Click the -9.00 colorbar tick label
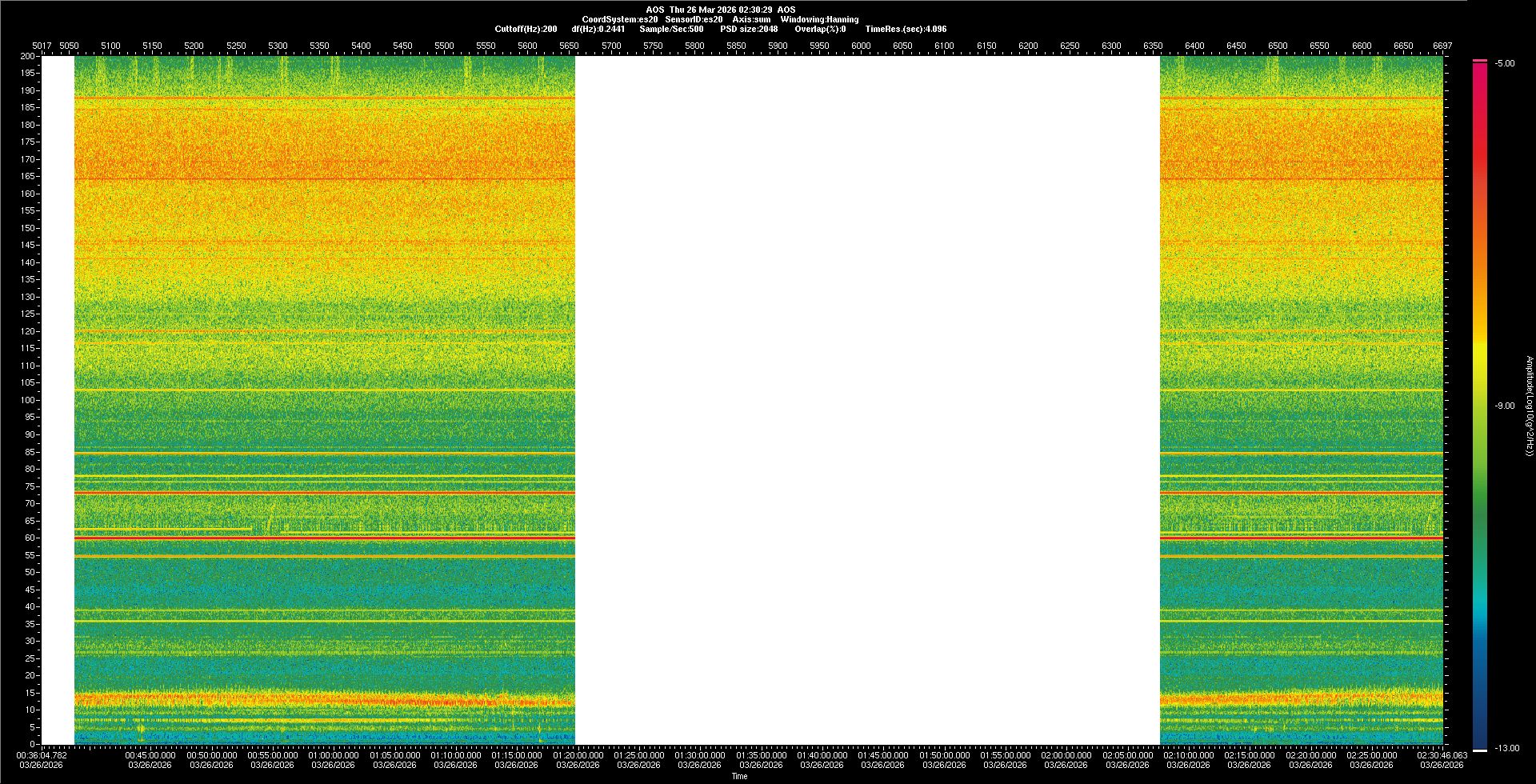 pyautogui.click(x=1504, y=406)
